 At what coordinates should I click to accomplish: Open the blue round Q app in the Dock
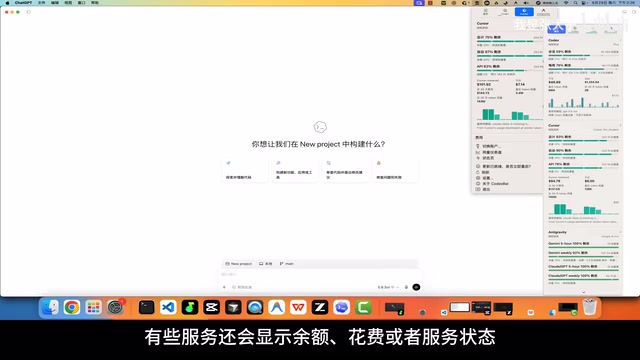point(255,307)
